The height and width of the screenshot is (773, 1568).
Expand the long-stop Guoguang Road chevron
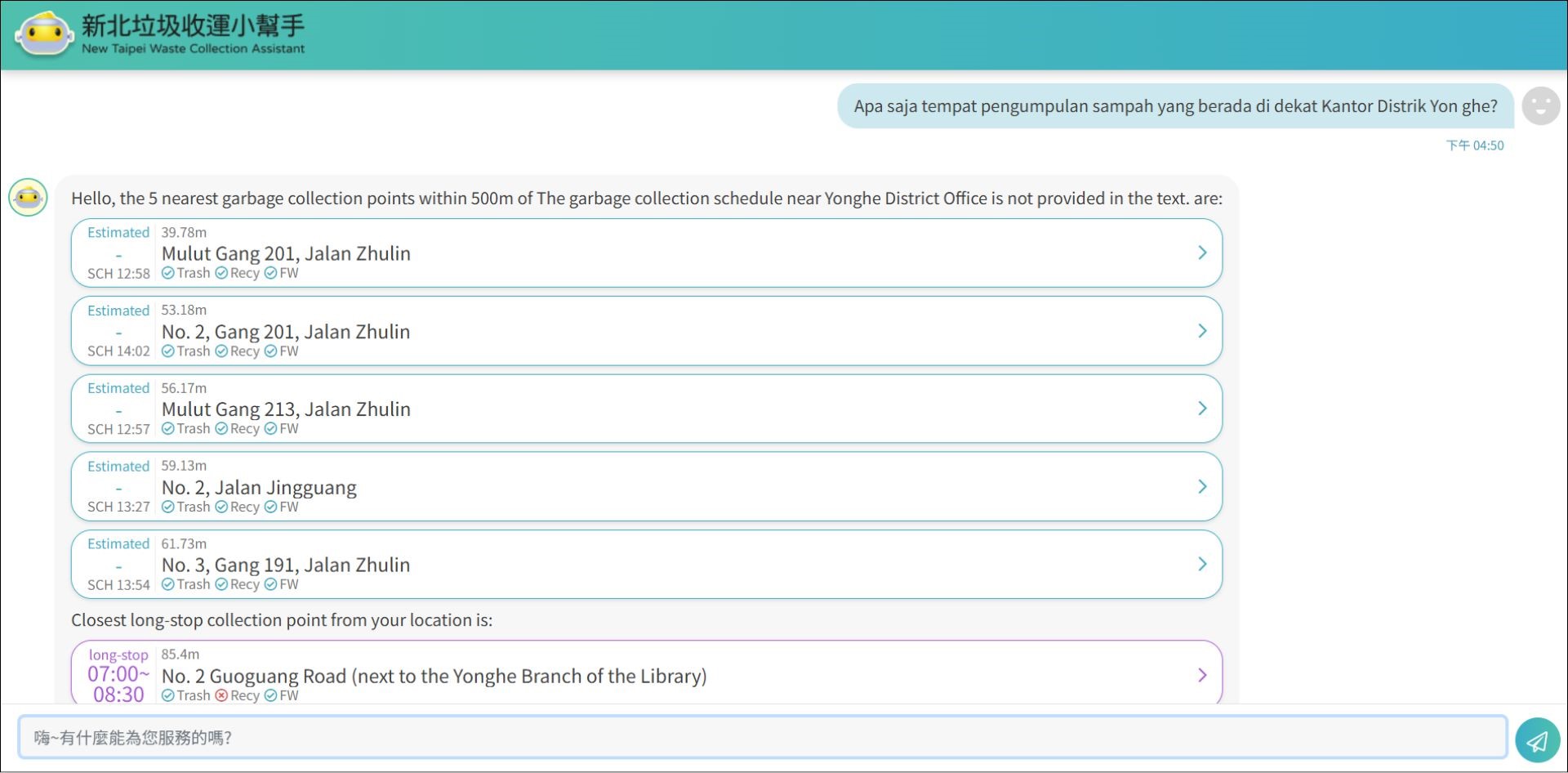point(1201,675)
